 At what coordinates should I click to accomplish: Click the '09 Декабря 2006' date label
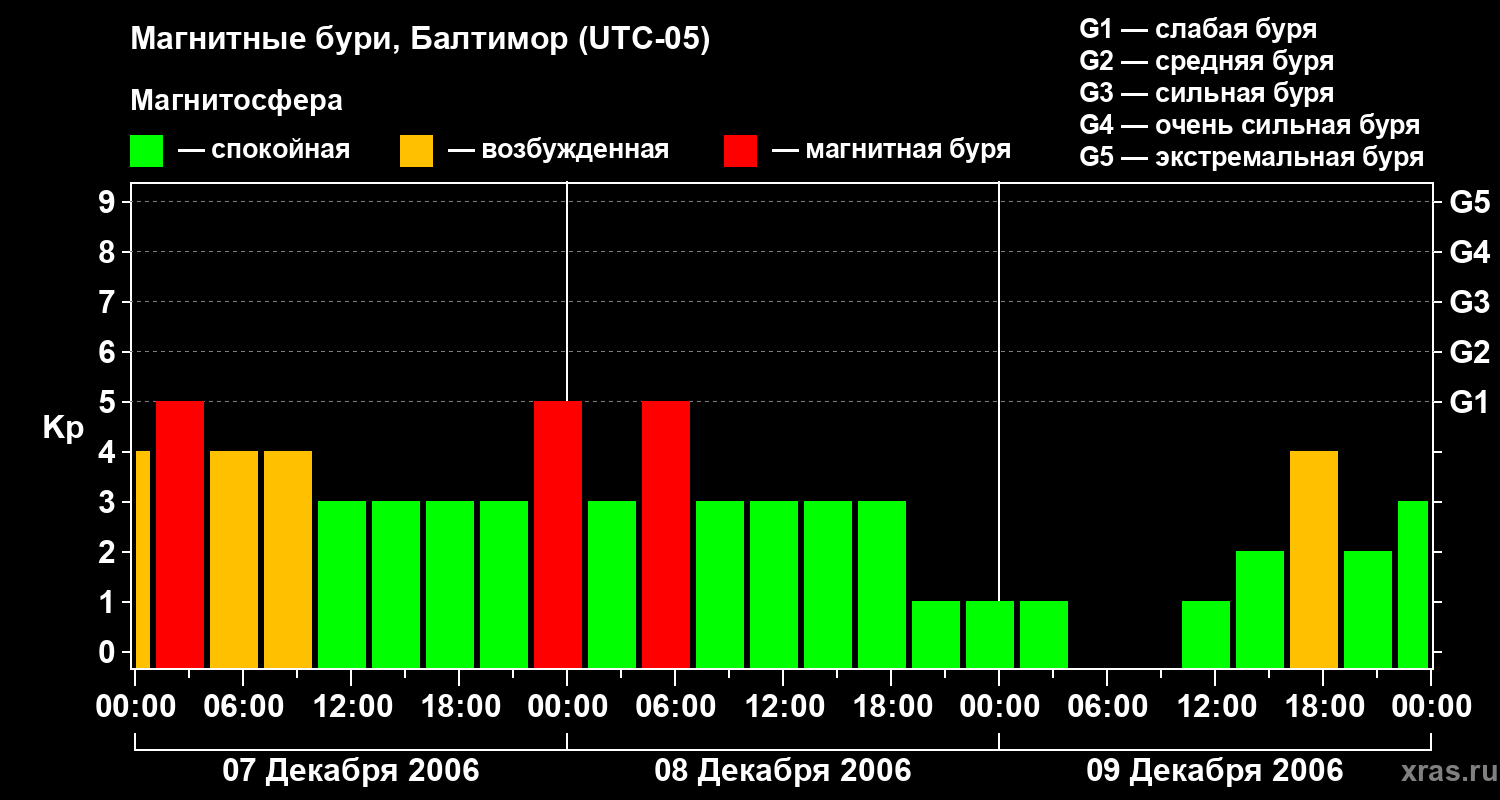[1215, 771]
